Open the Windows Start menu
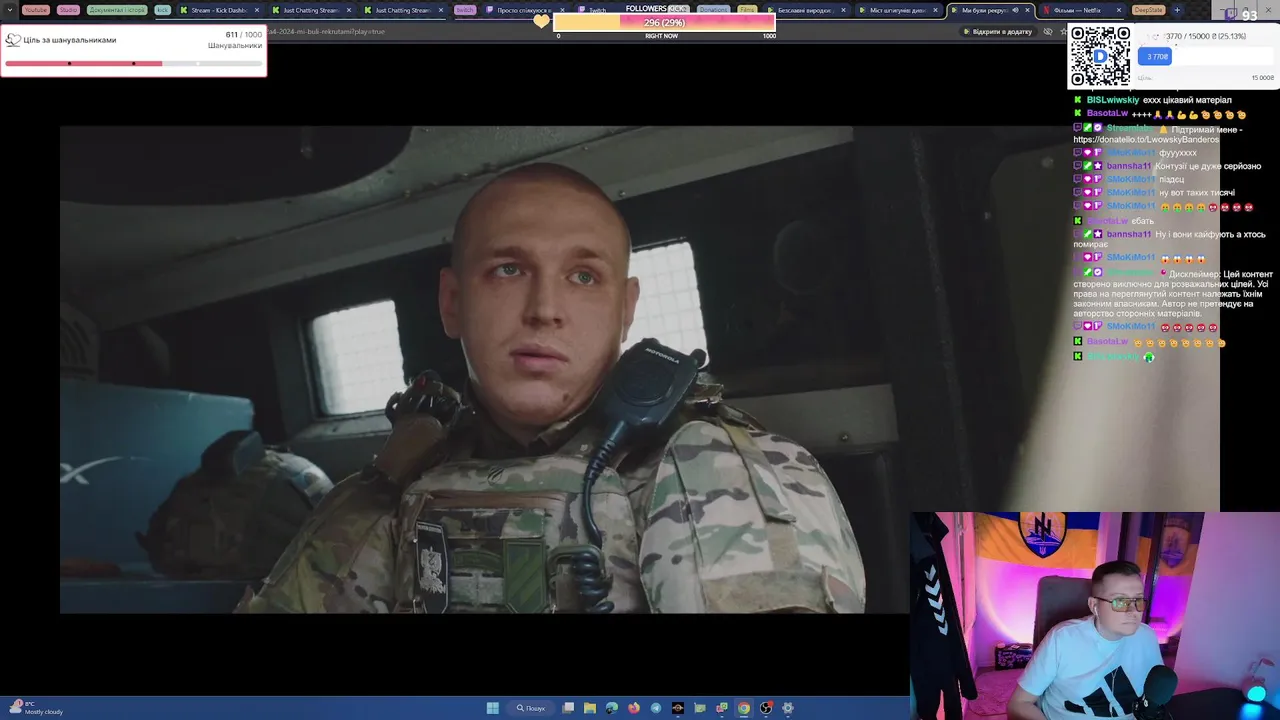This screenshot has height=720, width=1280. tap(493, 708)
